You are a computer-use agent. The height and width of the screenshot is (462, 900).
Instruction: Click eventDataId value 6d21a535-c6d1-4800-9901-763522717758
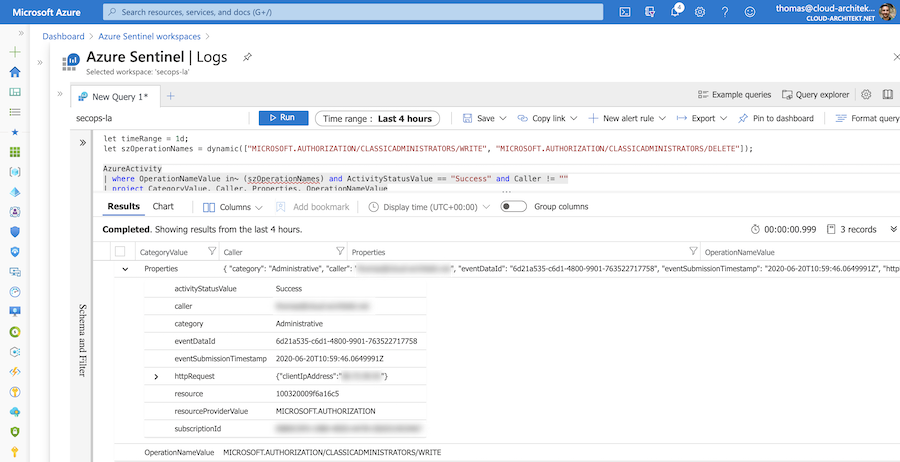point(346,341)
